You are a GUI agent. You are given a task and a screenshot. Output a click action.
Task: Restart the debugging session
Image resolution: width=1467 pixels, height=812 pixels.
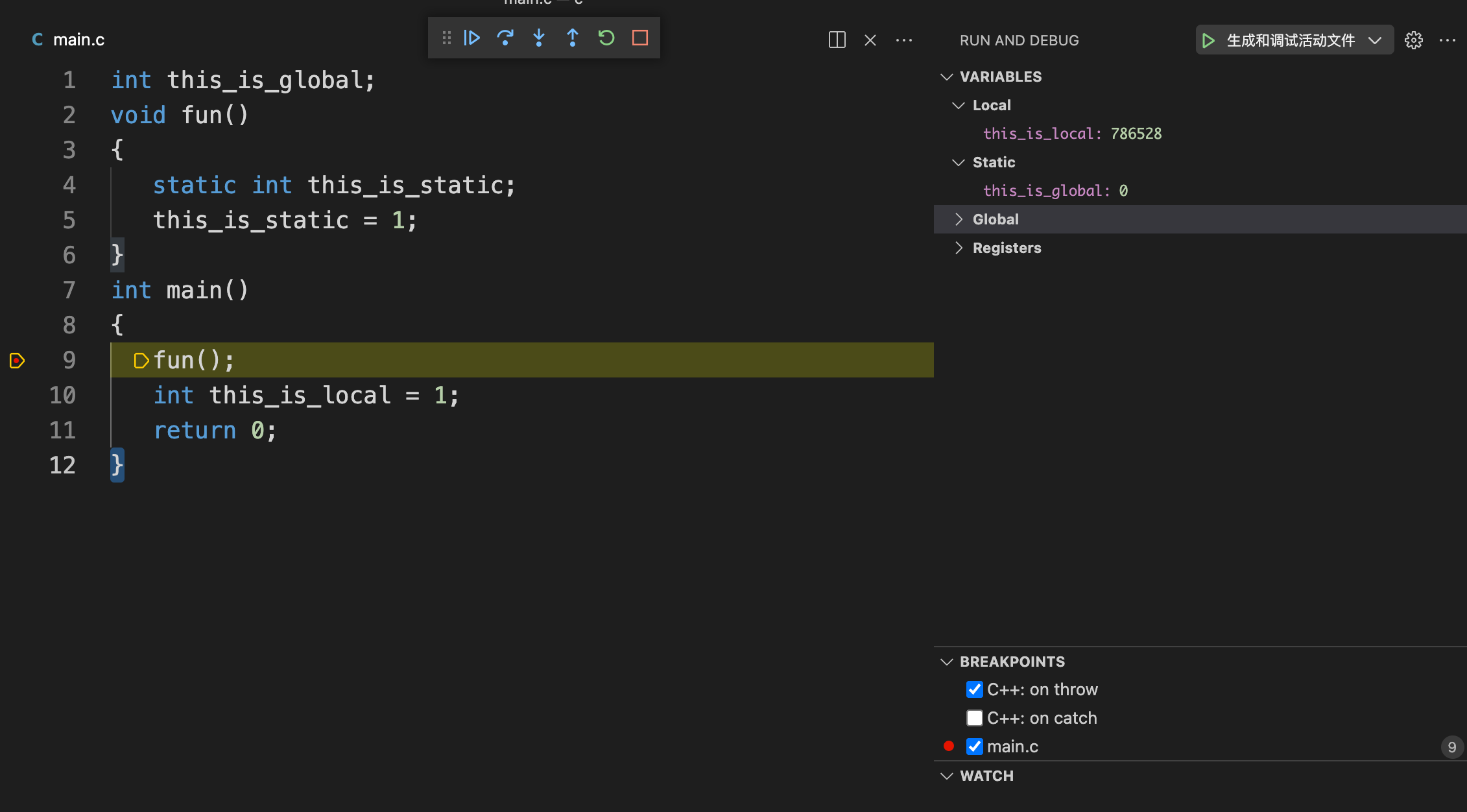(606, 38)
